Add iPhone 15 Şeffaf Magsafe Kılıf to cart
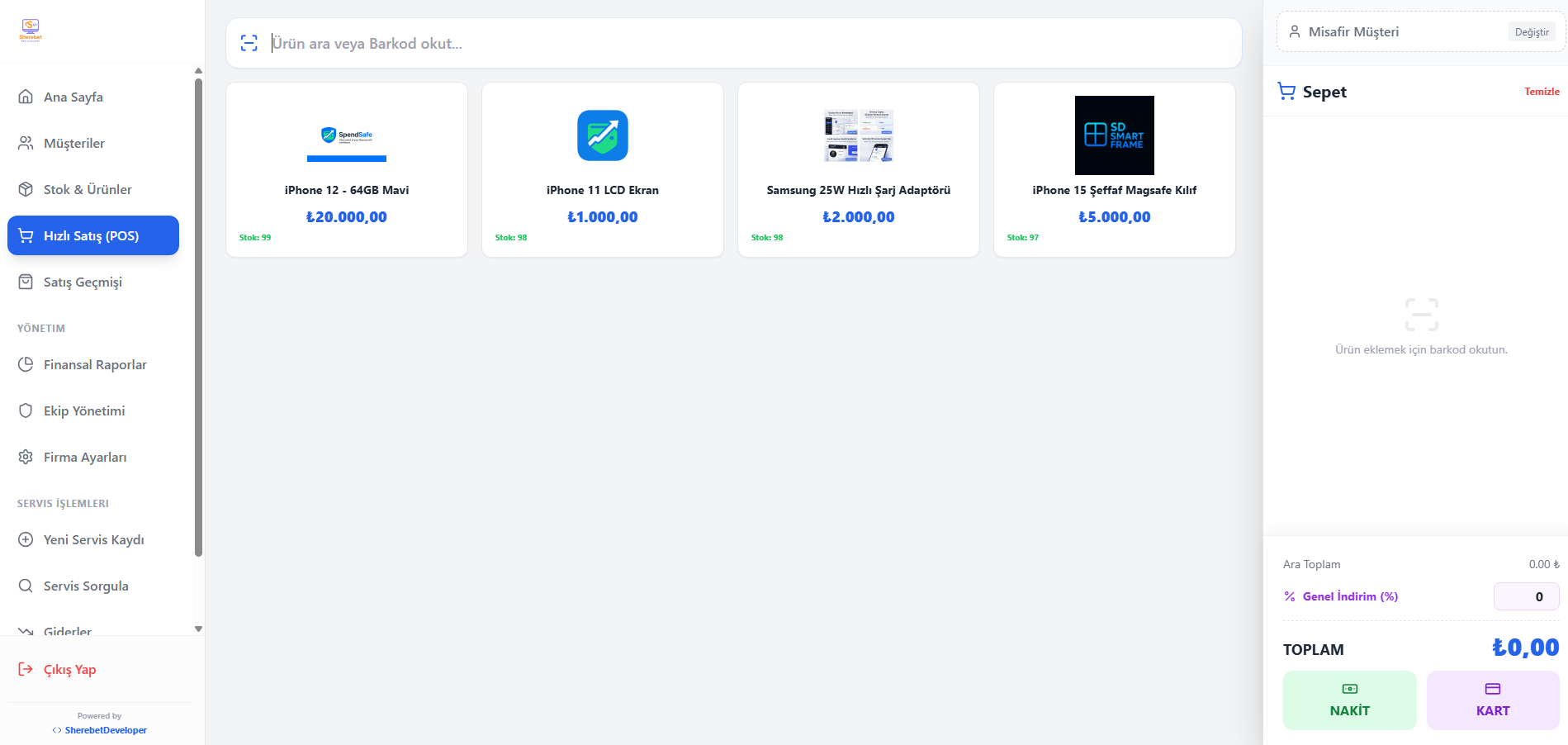Image resolution: width=1568 pixels, height=745 pixels. pos(1114,169)
